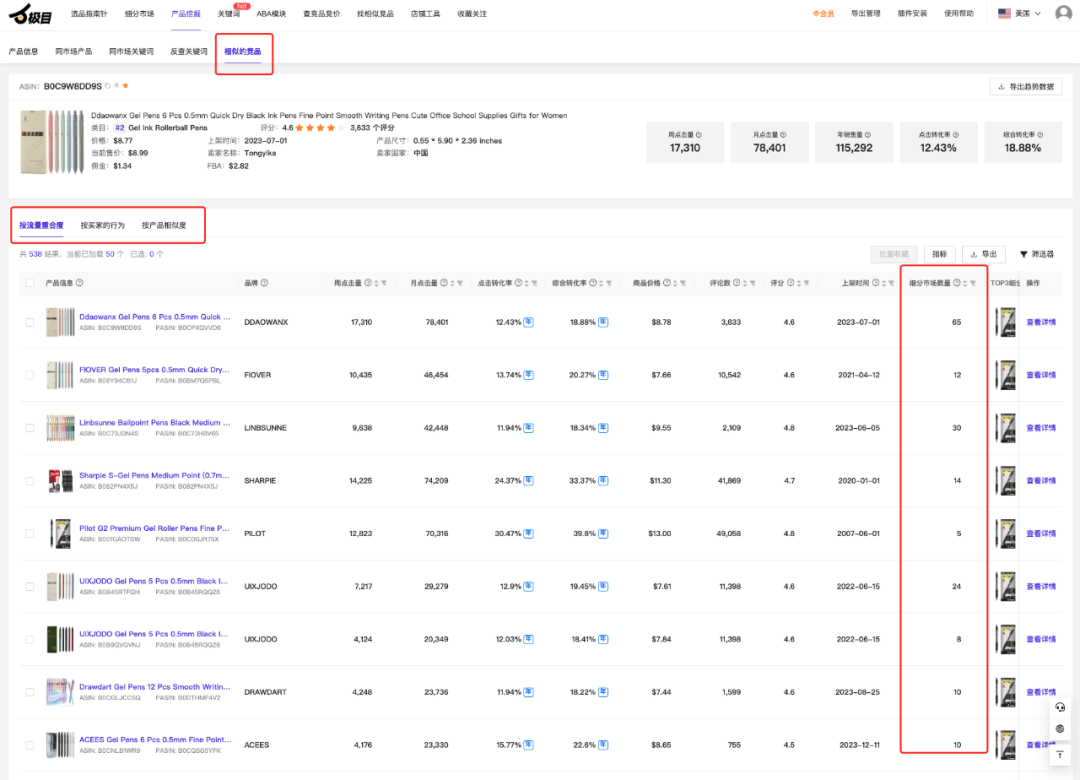This screenshot has width=1080, height=780.
Task: Check the Ddaowanx Gel Pens row checkbox
Action: tap(30, 322)
